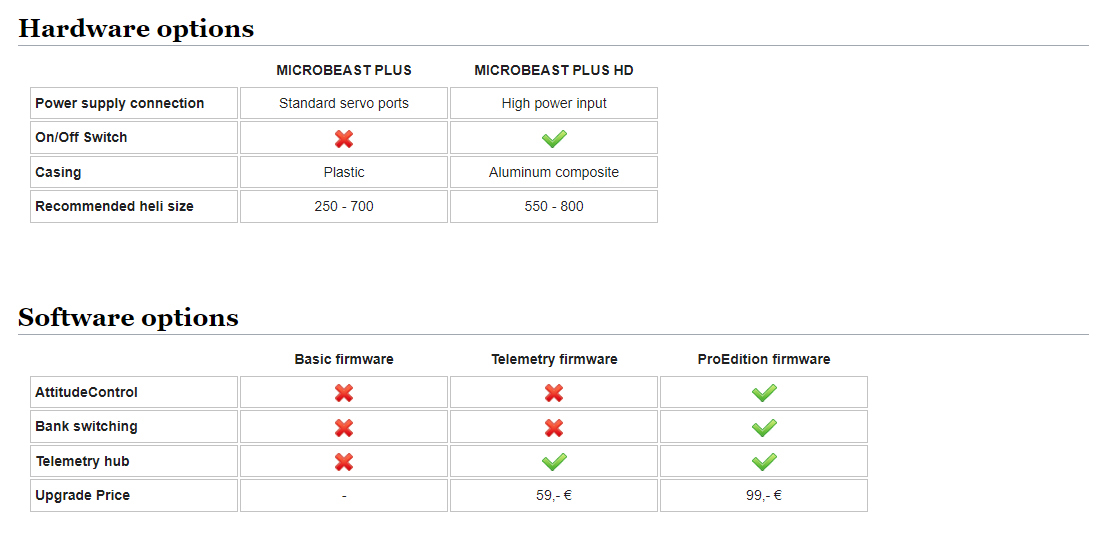Screen dimensions: 1096x538
Task: Click the Software options heading
Action: pos(128,317)
